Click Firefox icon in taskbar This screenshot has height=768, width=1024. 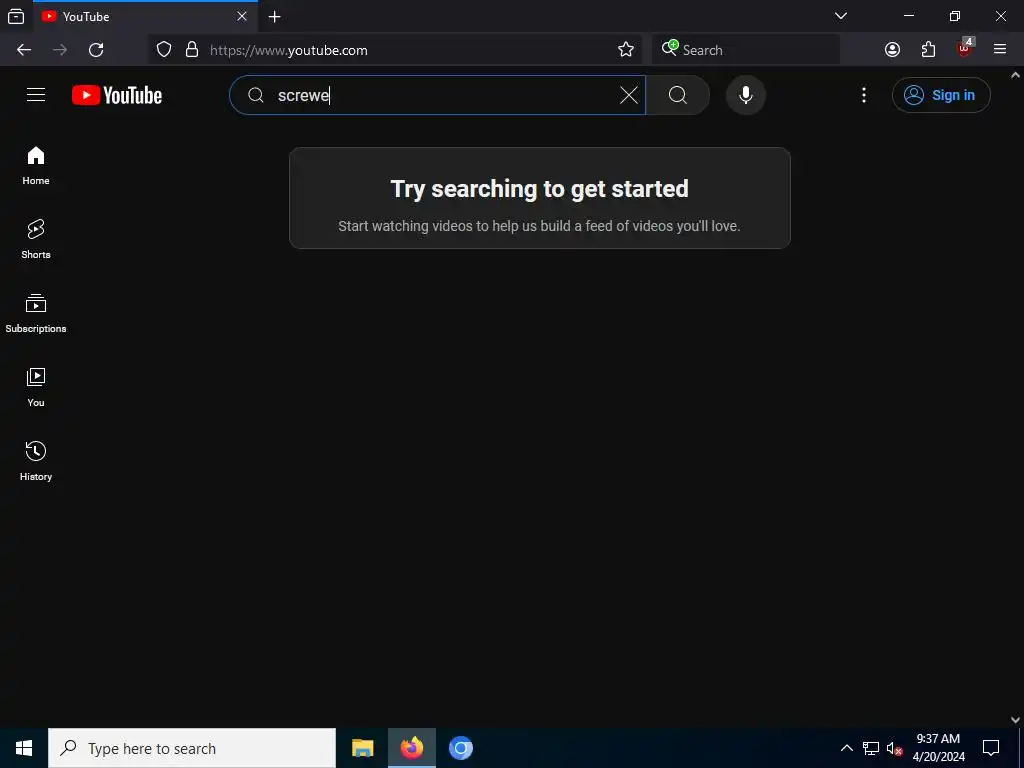coord(411,748)
